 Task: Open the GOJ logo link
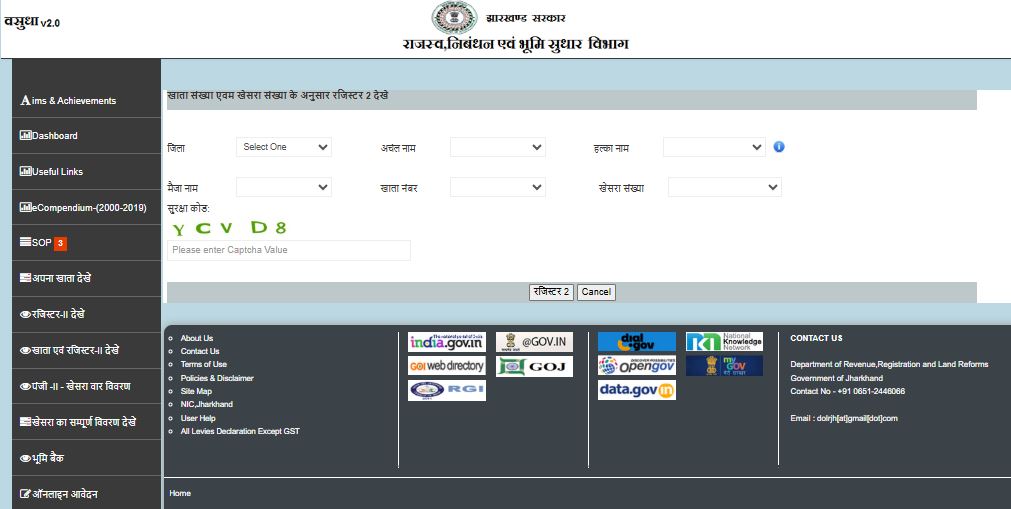[x=535, y=366]
